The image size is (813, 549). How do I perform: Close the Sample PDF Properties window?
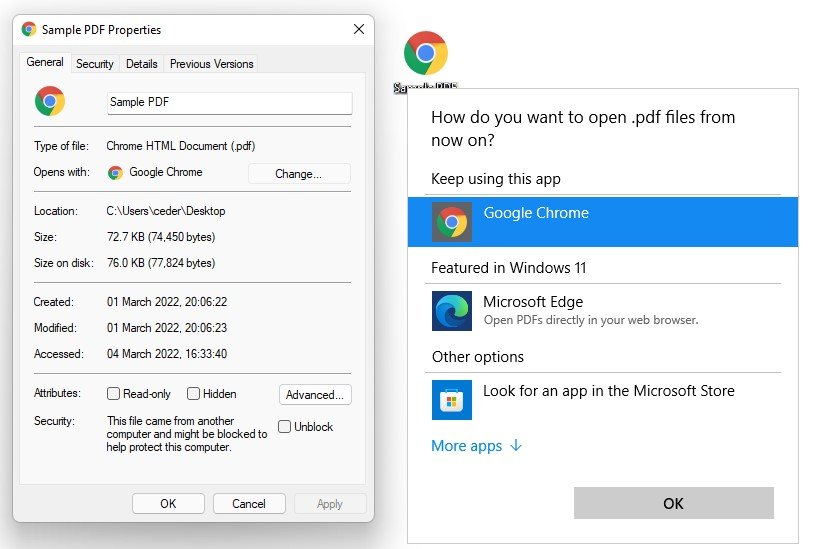[x=359, y=29]
